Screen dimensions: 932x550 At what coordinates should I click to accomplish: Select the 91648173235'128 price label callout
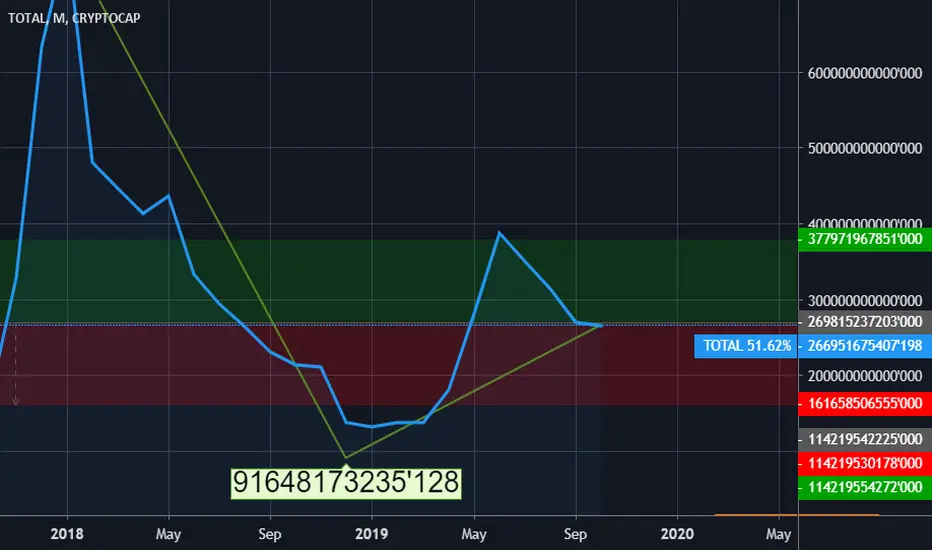[346, 482]
